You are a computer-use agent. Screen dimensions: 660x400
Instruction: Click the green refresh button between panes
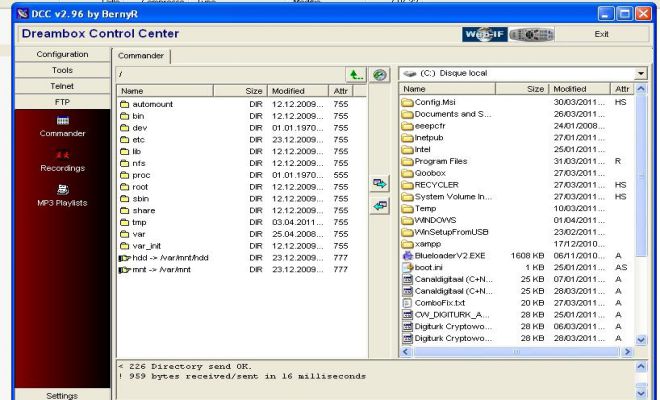click(380, 75)
